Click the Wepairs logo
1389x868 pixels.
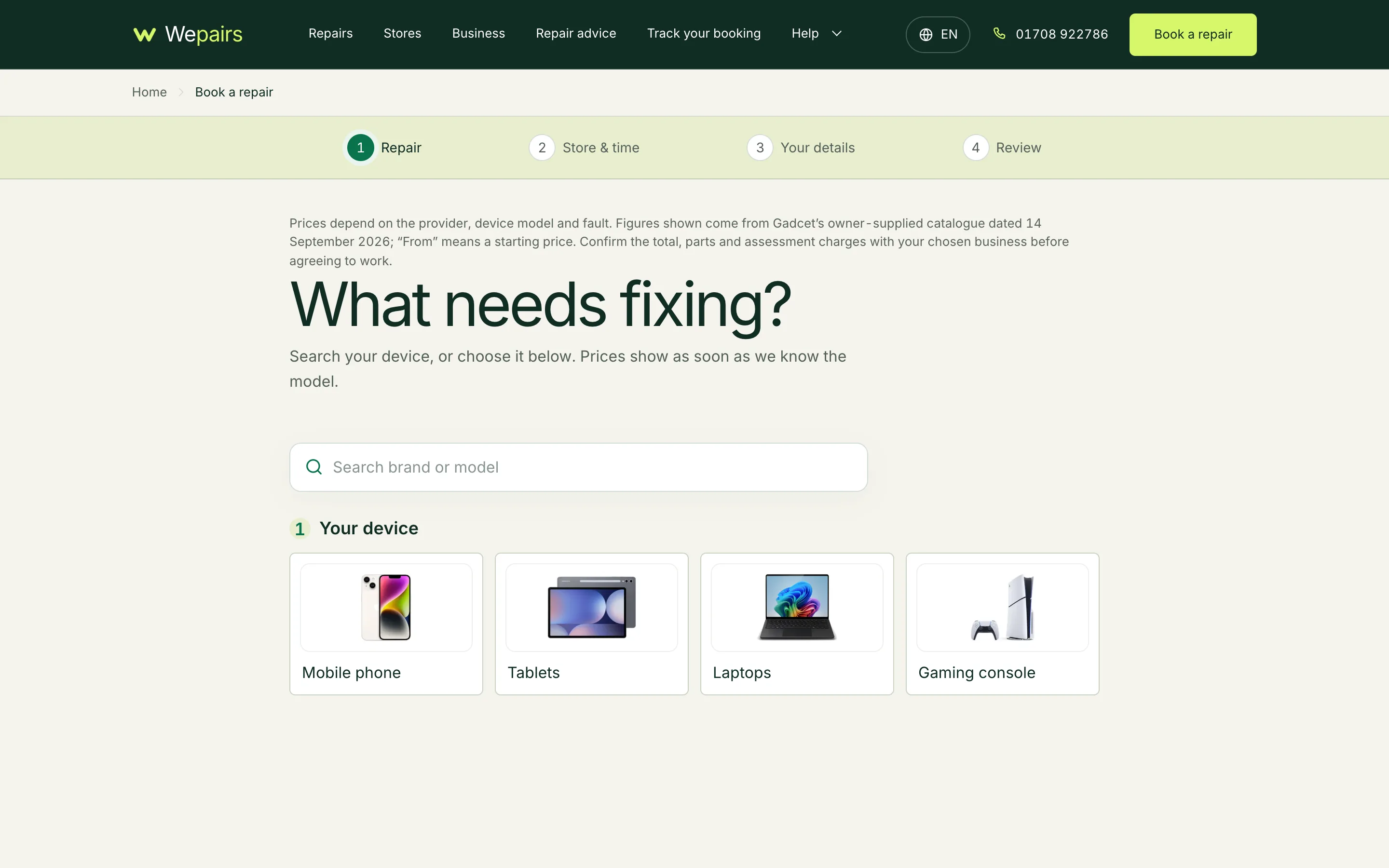pyautogui.click(x=188, y=34)
